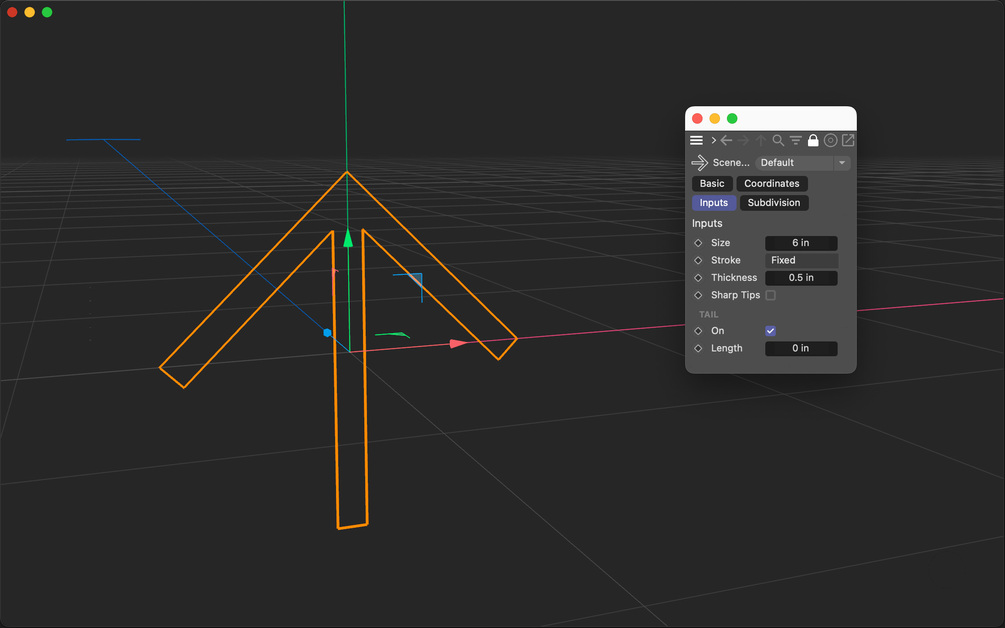Viewport: 1005px width, 628px height.
Task: Click the forward navigation arrow icon
Action: (x=742, y=140)
